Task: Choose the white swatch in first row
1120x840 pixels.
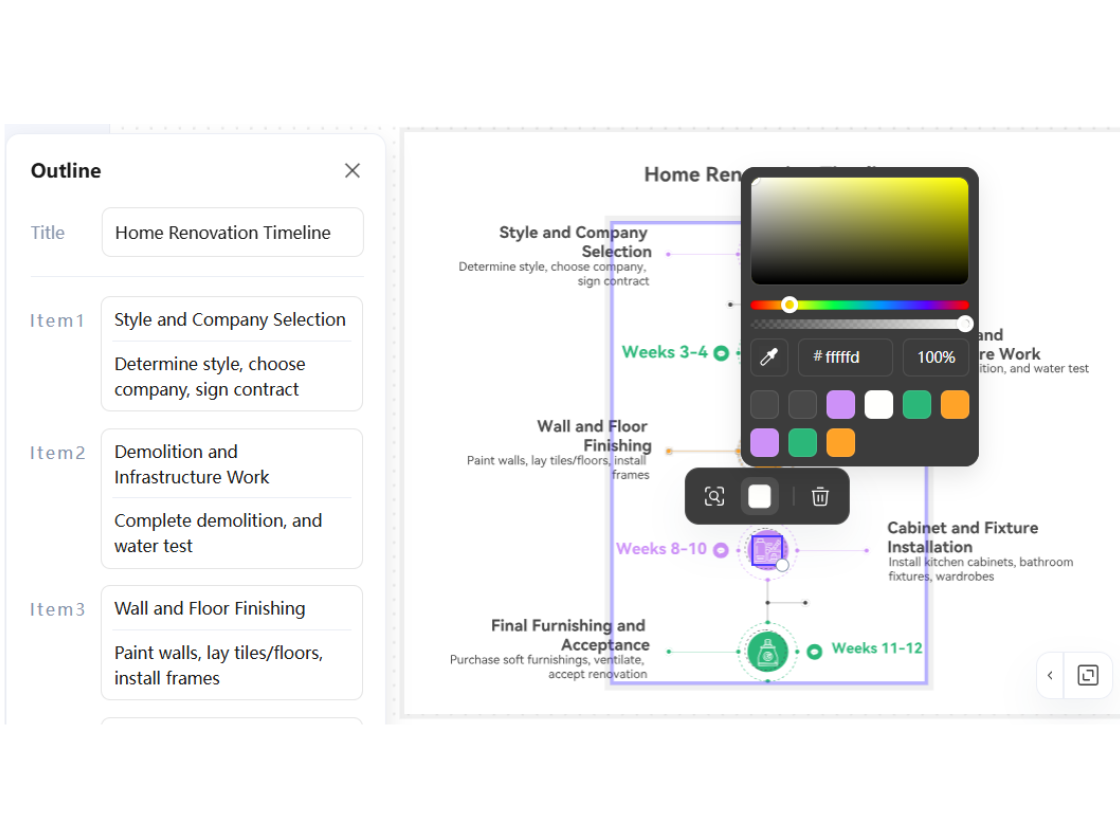Action: [878, 405]
